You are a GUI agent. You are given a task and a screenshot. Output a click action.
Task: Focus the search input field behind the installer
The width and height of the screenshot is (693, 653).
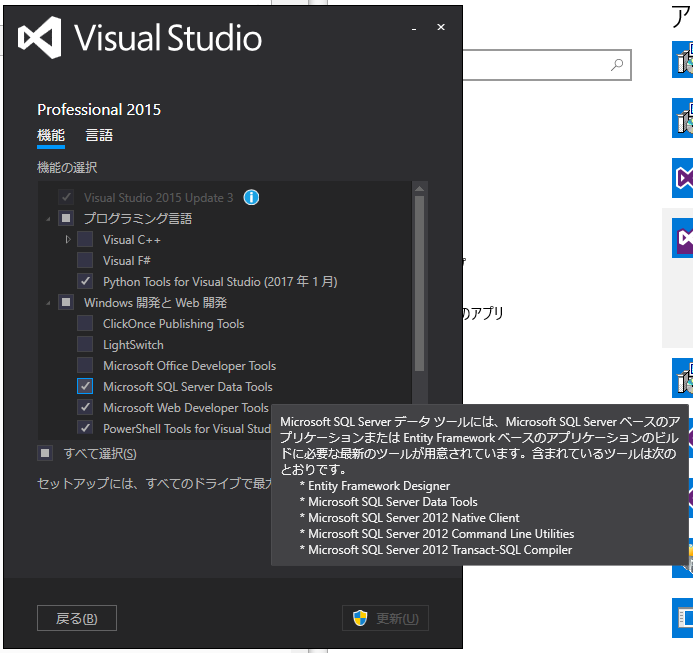[x=540, y=66]
